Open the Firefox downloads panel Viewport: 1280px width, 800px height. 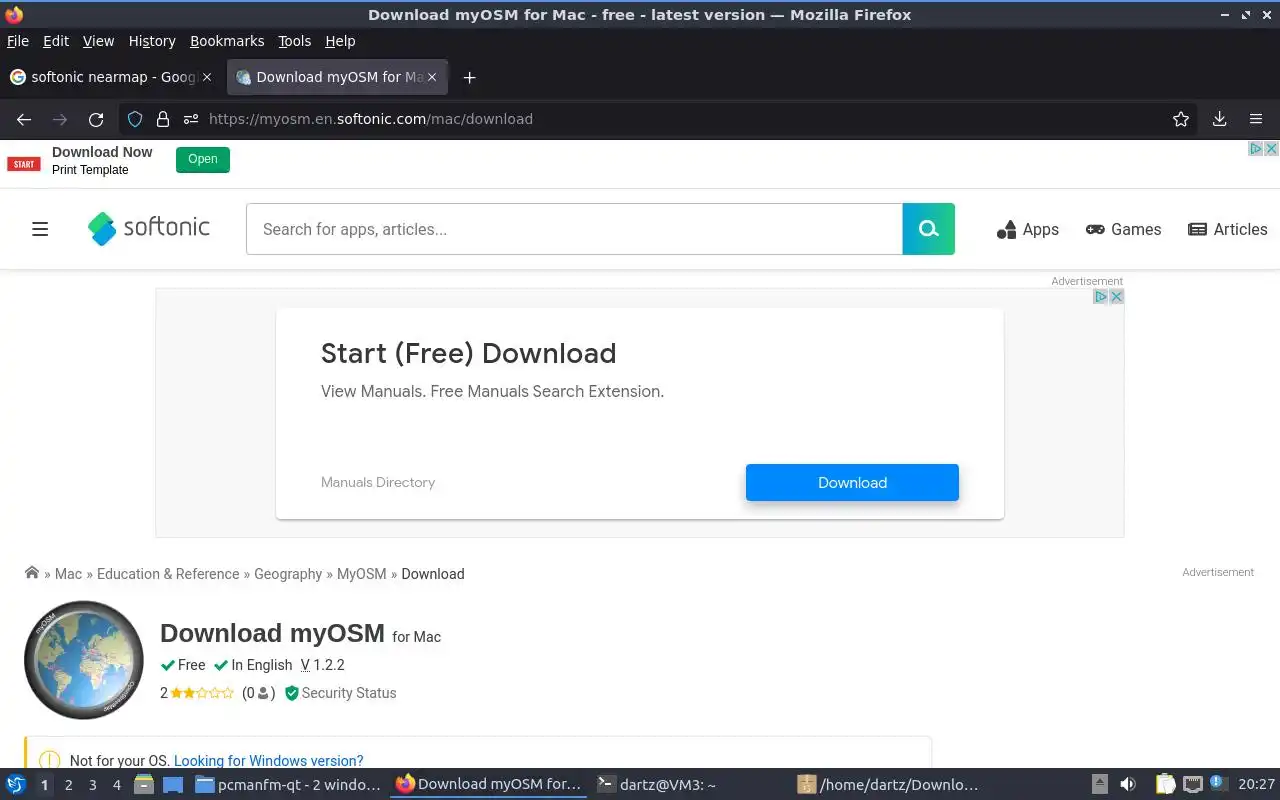tap(1219, 119)
